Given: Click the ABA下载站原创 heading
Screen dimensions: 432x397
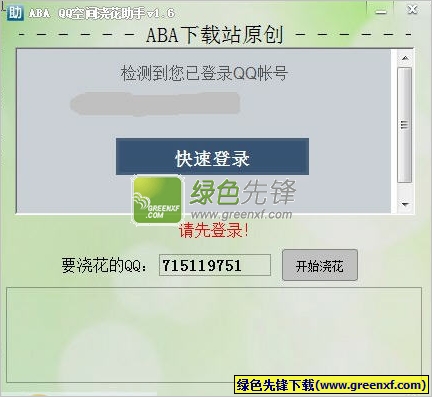Looking at the screenshot, I should point(215,35).
